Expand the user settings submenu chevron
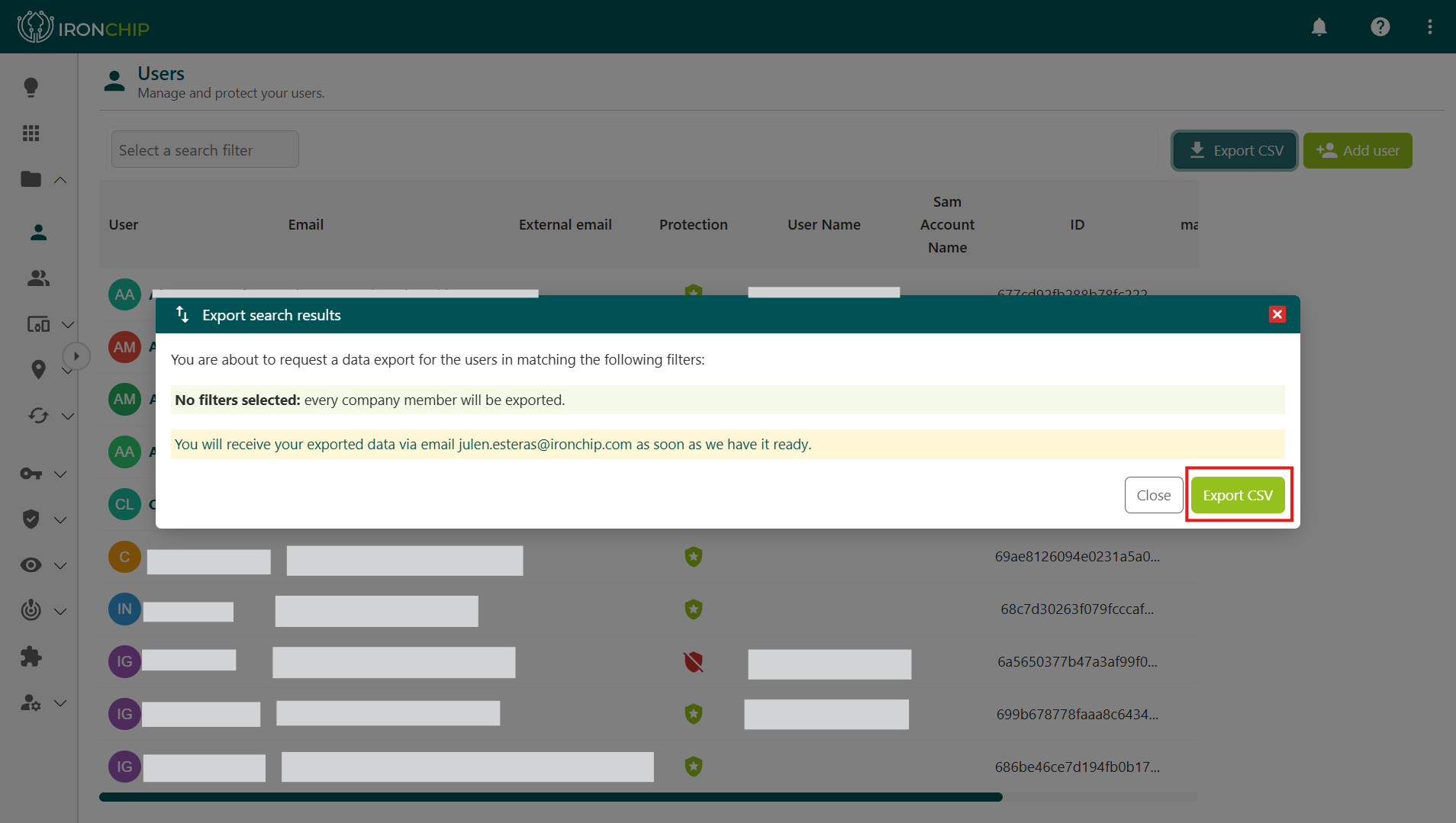Image resolution: width=1456 pixels, height=823 pixels. 60,703
